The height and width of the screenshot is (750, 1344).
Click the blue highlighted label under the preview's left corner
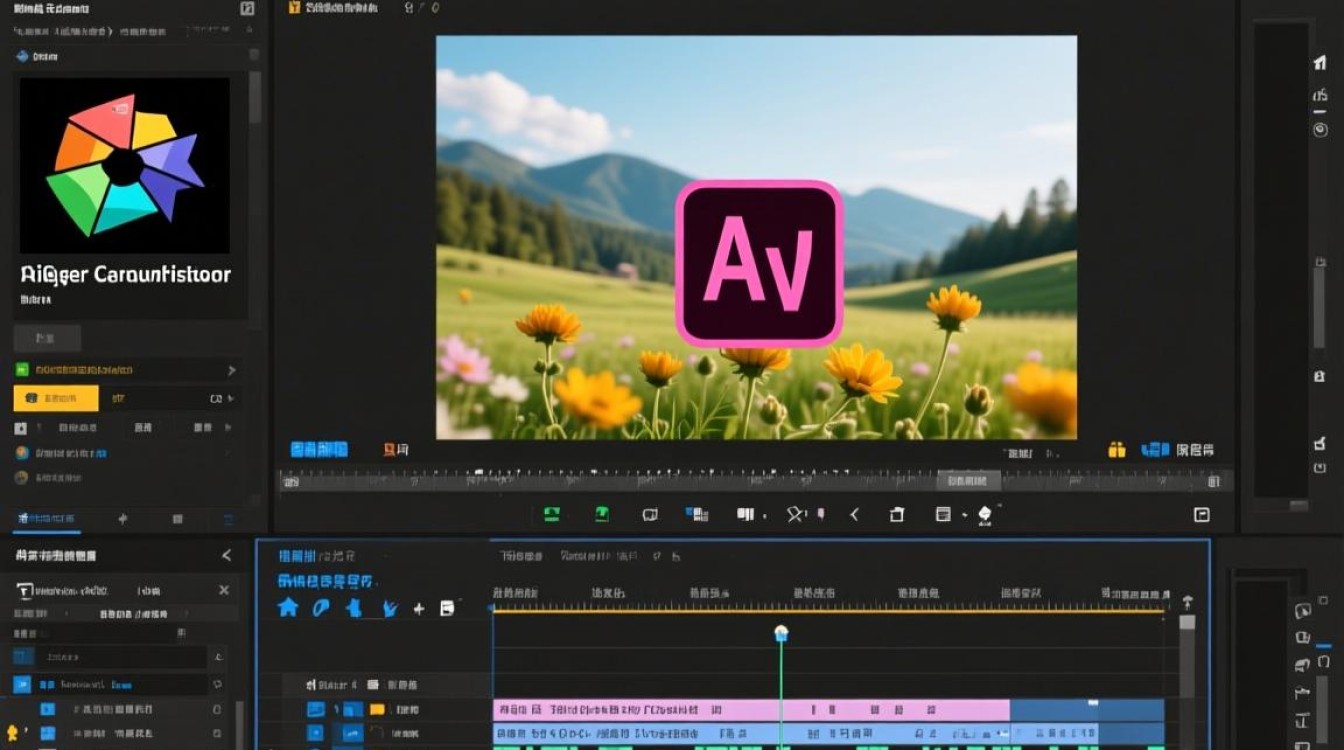(x=319, y=450)
